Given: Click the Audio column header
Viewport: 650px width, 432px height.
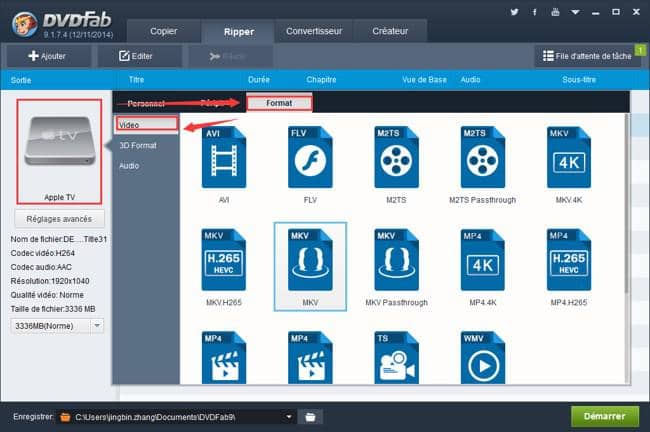Looking at the screenshot, I should click(x=471, y=80).
